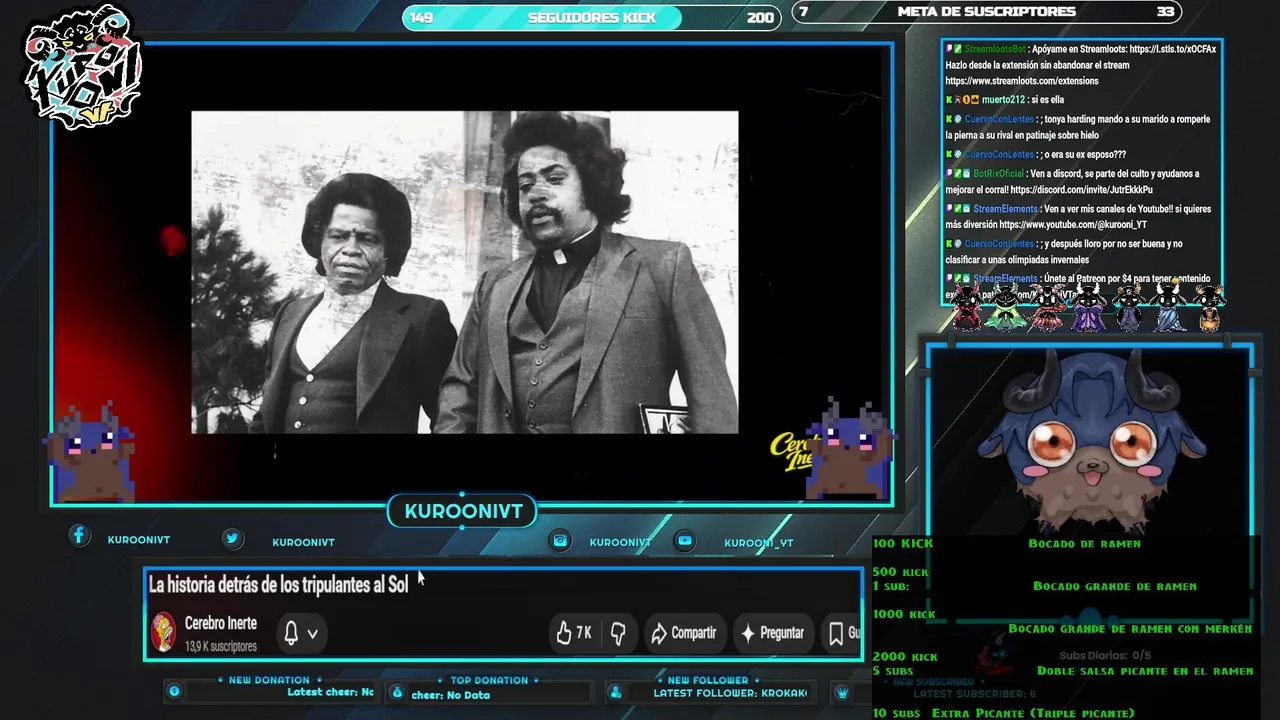Click the KUROONI_YT label beside YouTube icon

759,543
